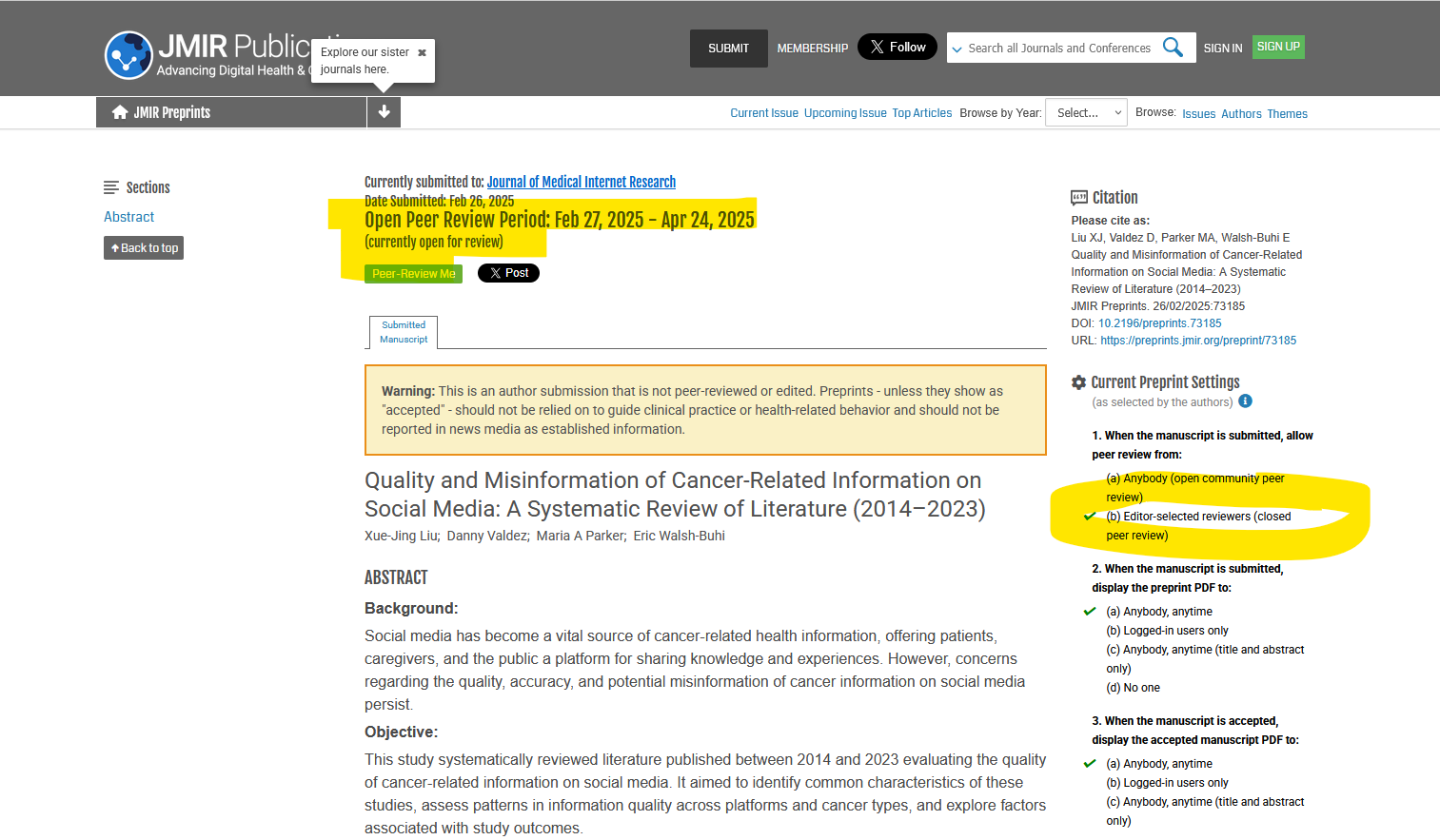
Task: Click the Preprint Settings info icon
Action: pos(1245,401)
